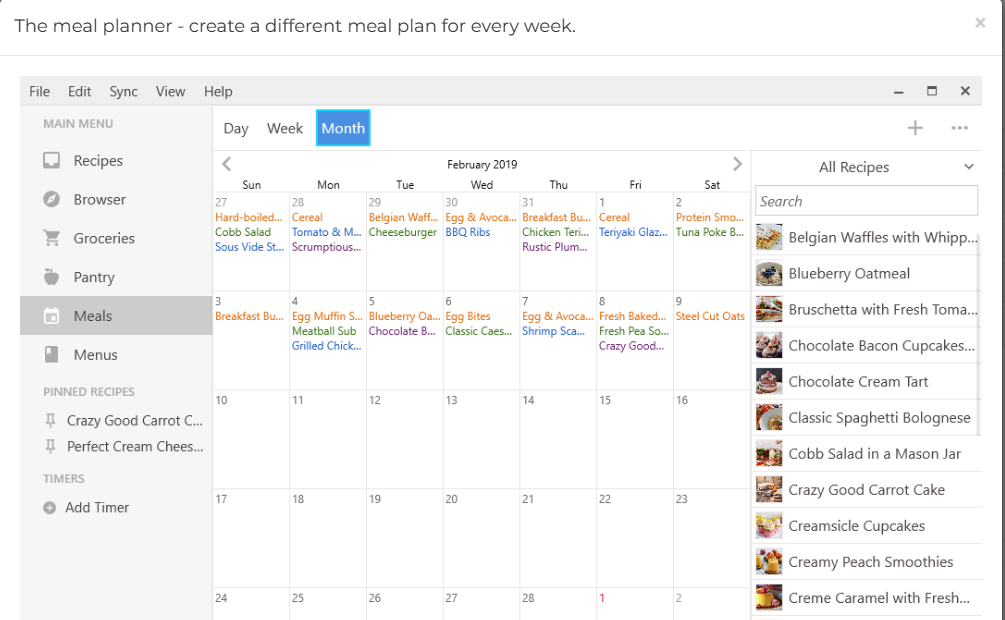
Task: Switch to the Week view tab
Action: tap(284, 128)
